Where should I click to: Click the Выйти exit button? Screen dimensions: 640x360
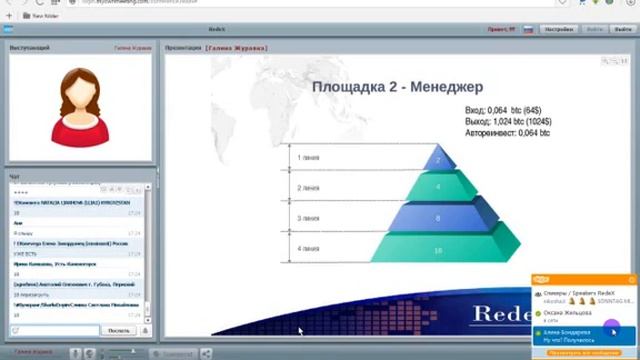coord(623,29)
